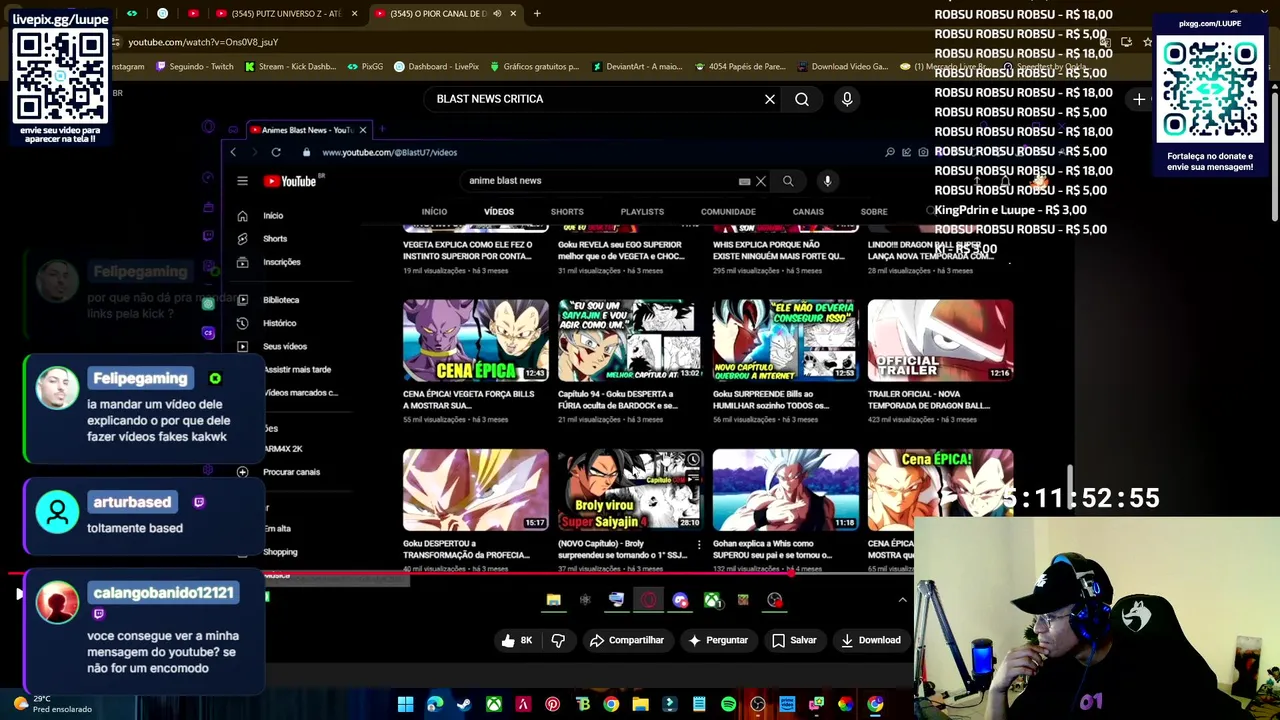Screen dimensions: 1280x720
Task: Click the inner microphone voice search icon
Action: tap(827, 181)
